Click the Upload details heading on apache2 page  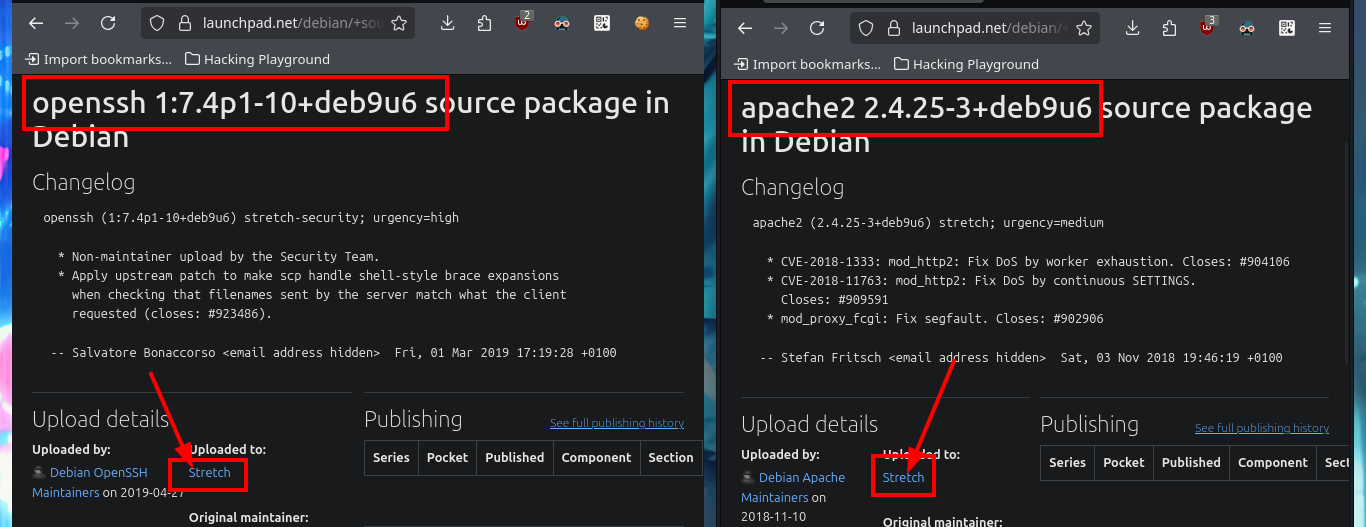(x=809, y=424)
